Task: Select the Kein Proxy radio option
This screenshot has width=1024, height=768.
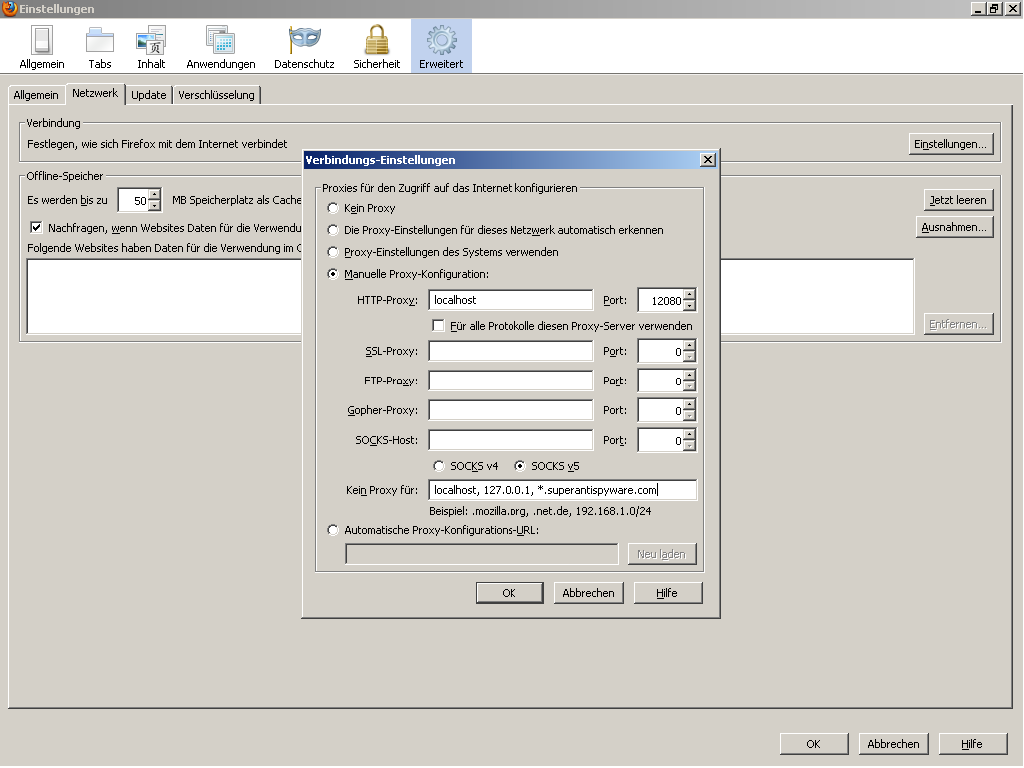Action: (334, 208)
